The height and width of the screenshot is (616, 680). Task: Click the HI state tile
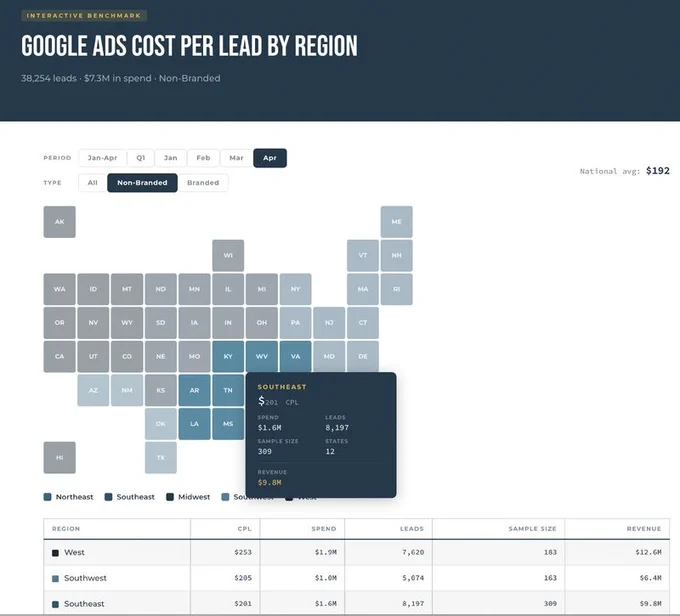click(x=59, y=458)
